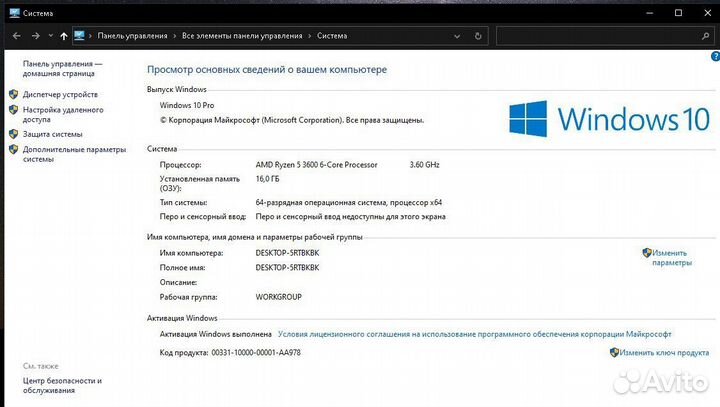
Task: Click the Back navigation arrow
Action: (16, 36)
